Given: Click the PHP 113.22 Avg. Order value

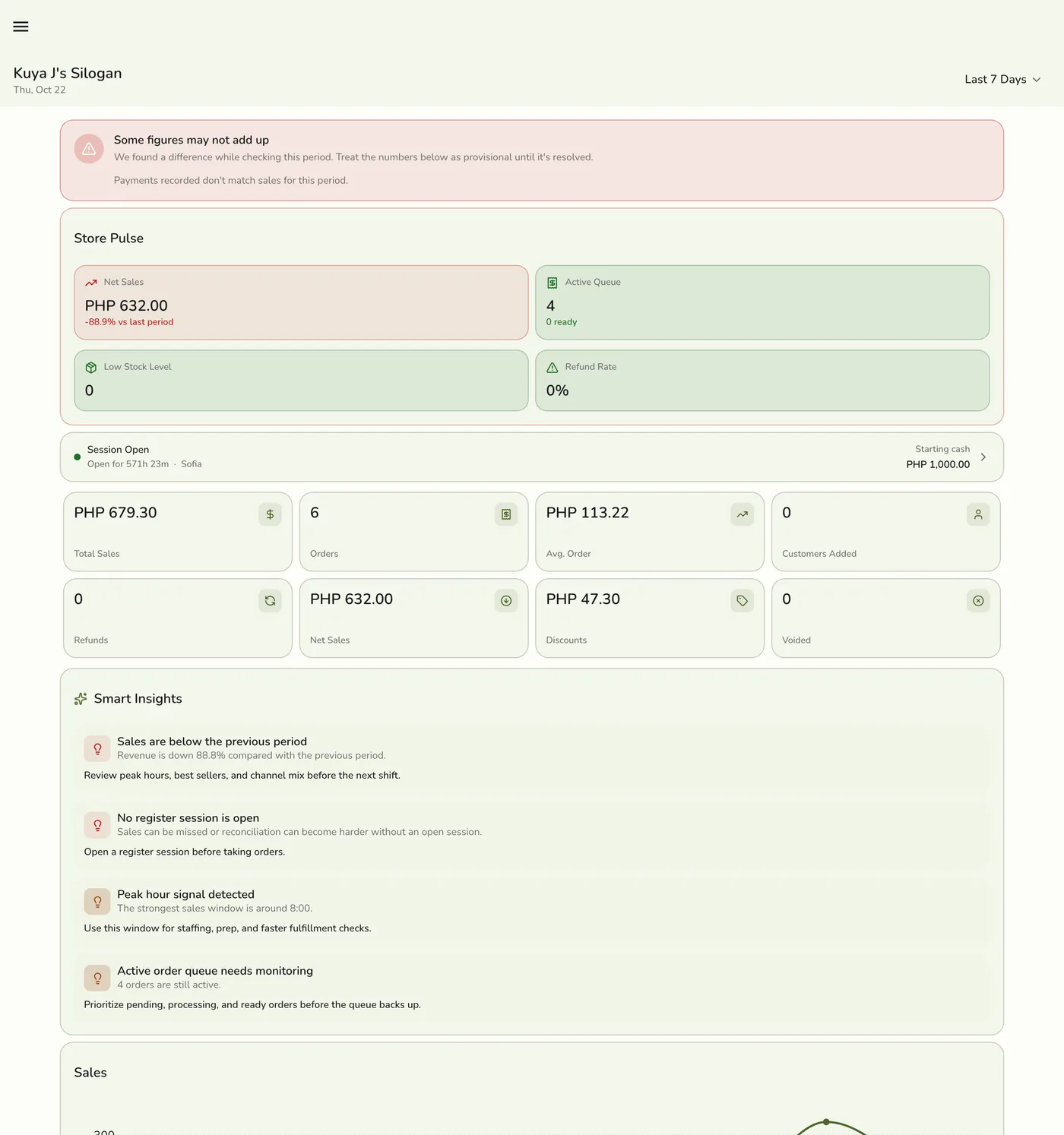Looking at the screenshot, I should (x=587, y=513).
